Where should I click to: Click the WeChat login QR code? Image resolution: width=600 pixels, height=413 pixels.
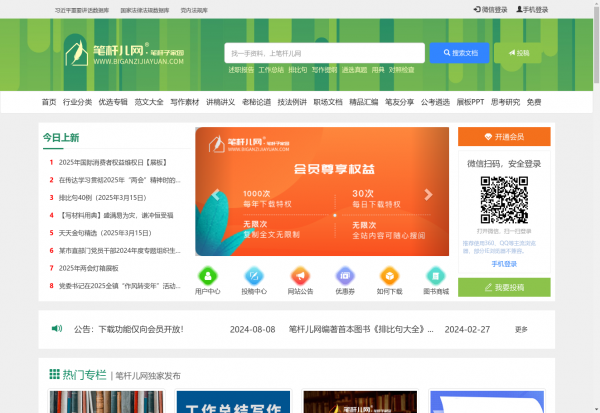point(503,194)
